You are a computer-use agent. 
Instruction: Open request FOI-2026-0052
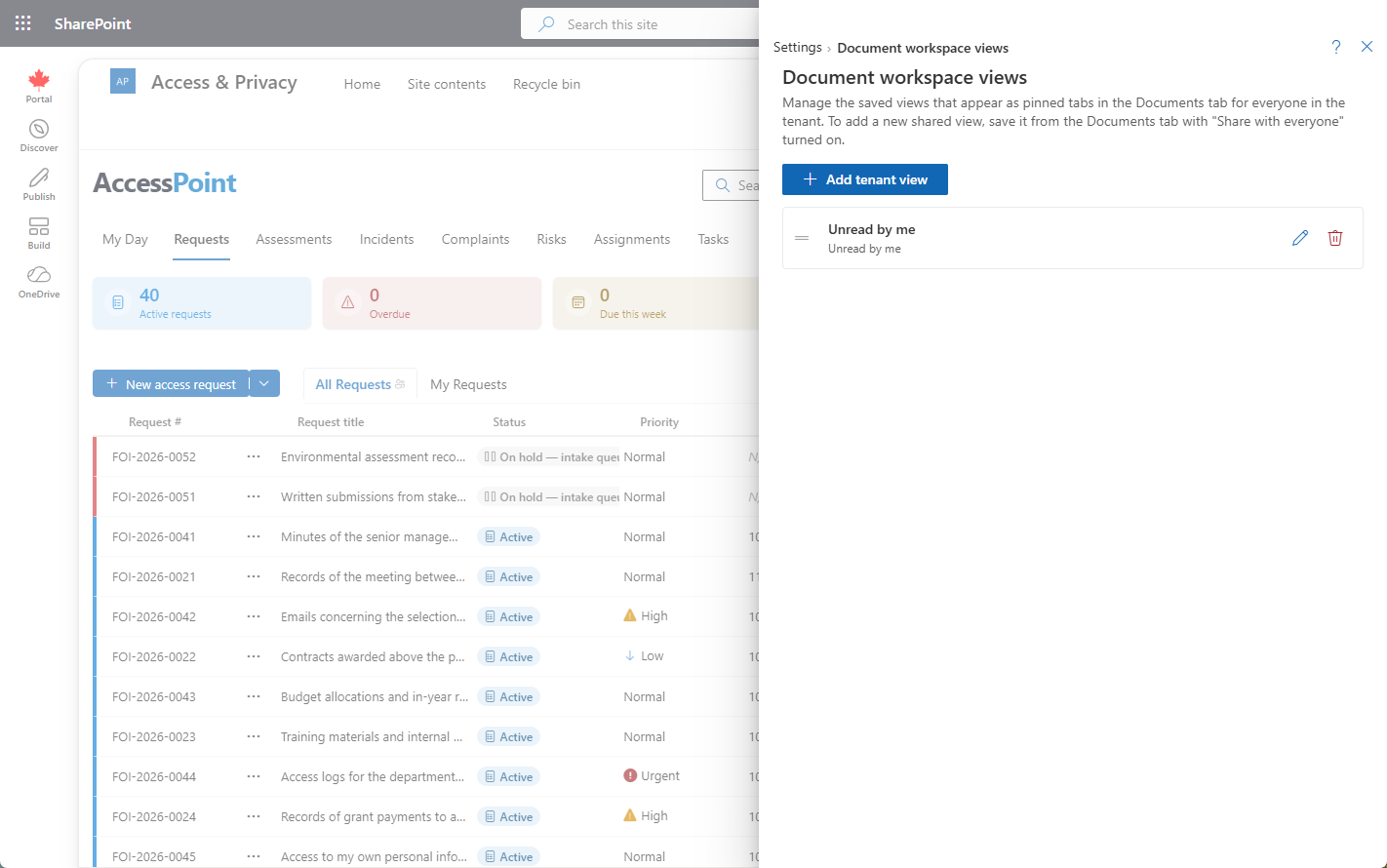[x=154, y=456]
